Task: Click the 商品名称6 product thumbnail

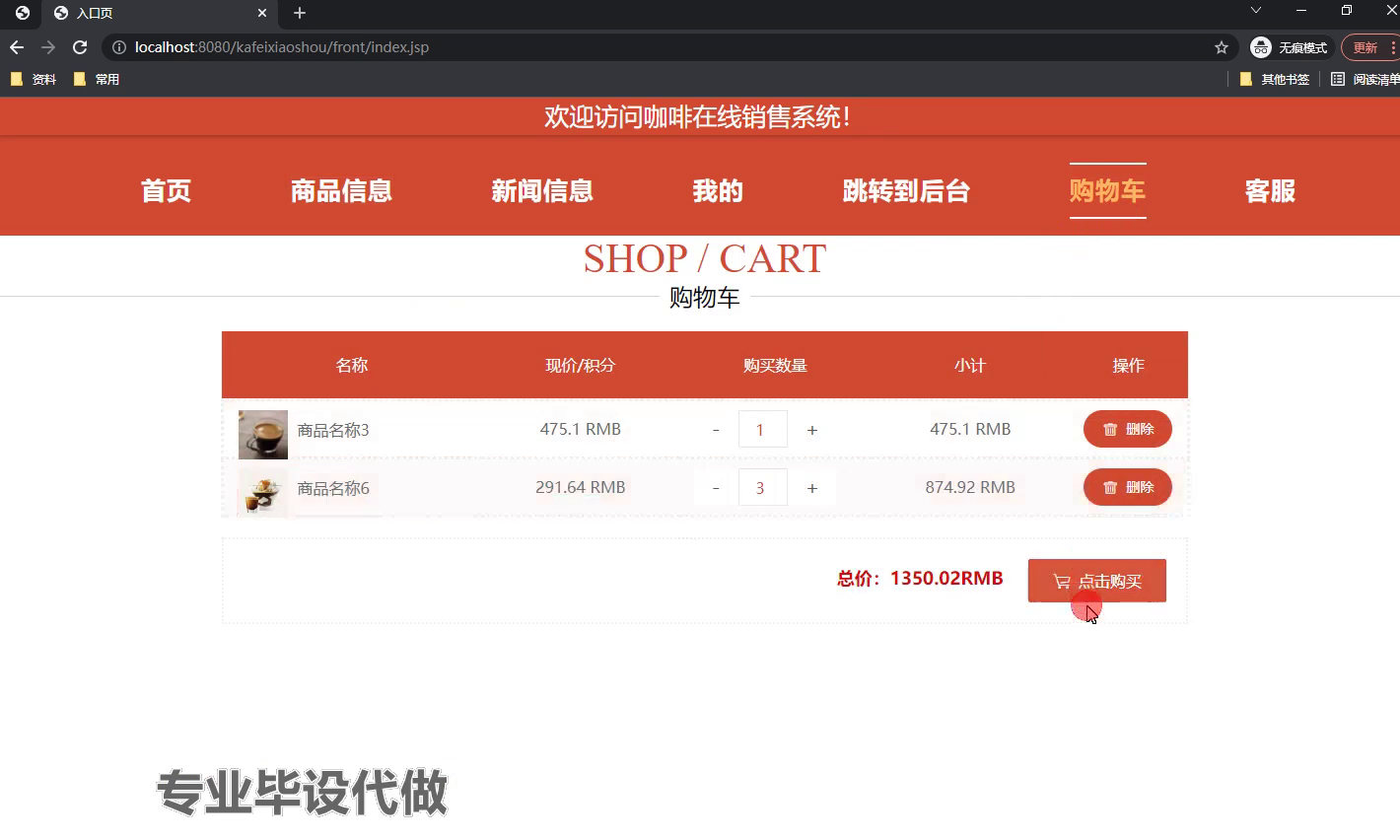Action: point(263,492)
